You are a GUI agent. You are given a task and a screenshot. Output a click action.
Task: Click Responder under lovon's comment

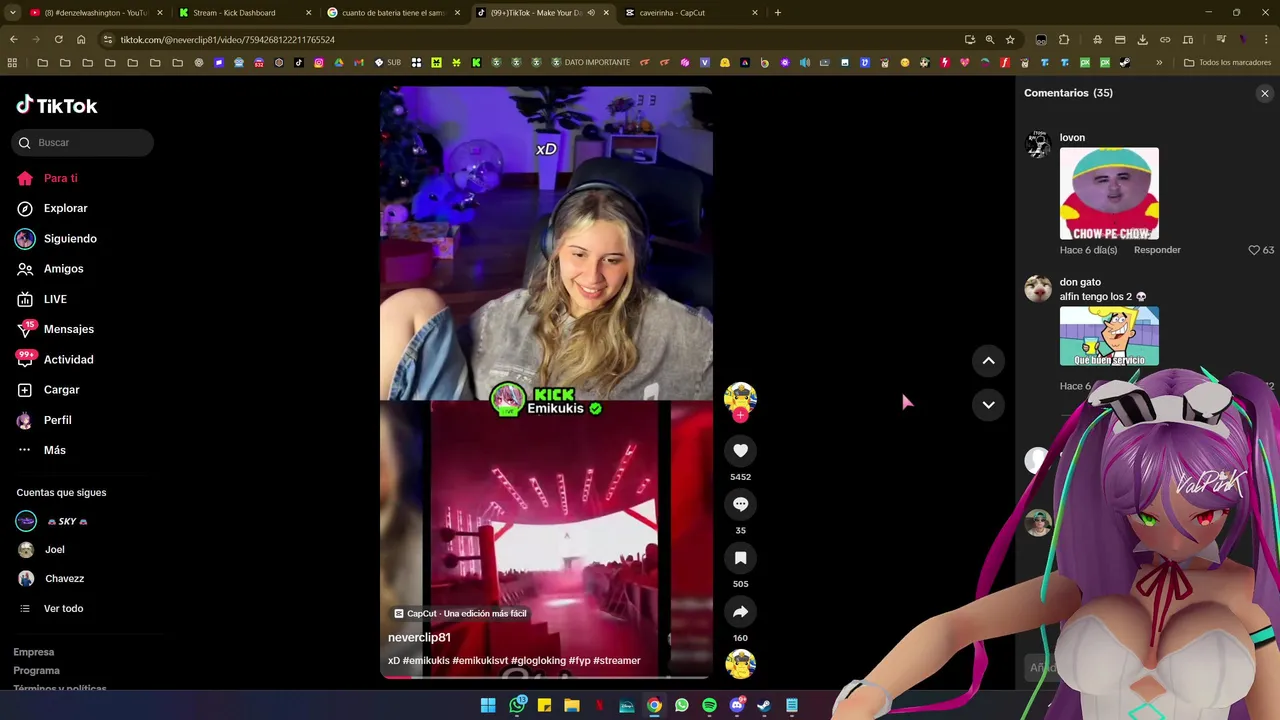(x=1157, y=250)
